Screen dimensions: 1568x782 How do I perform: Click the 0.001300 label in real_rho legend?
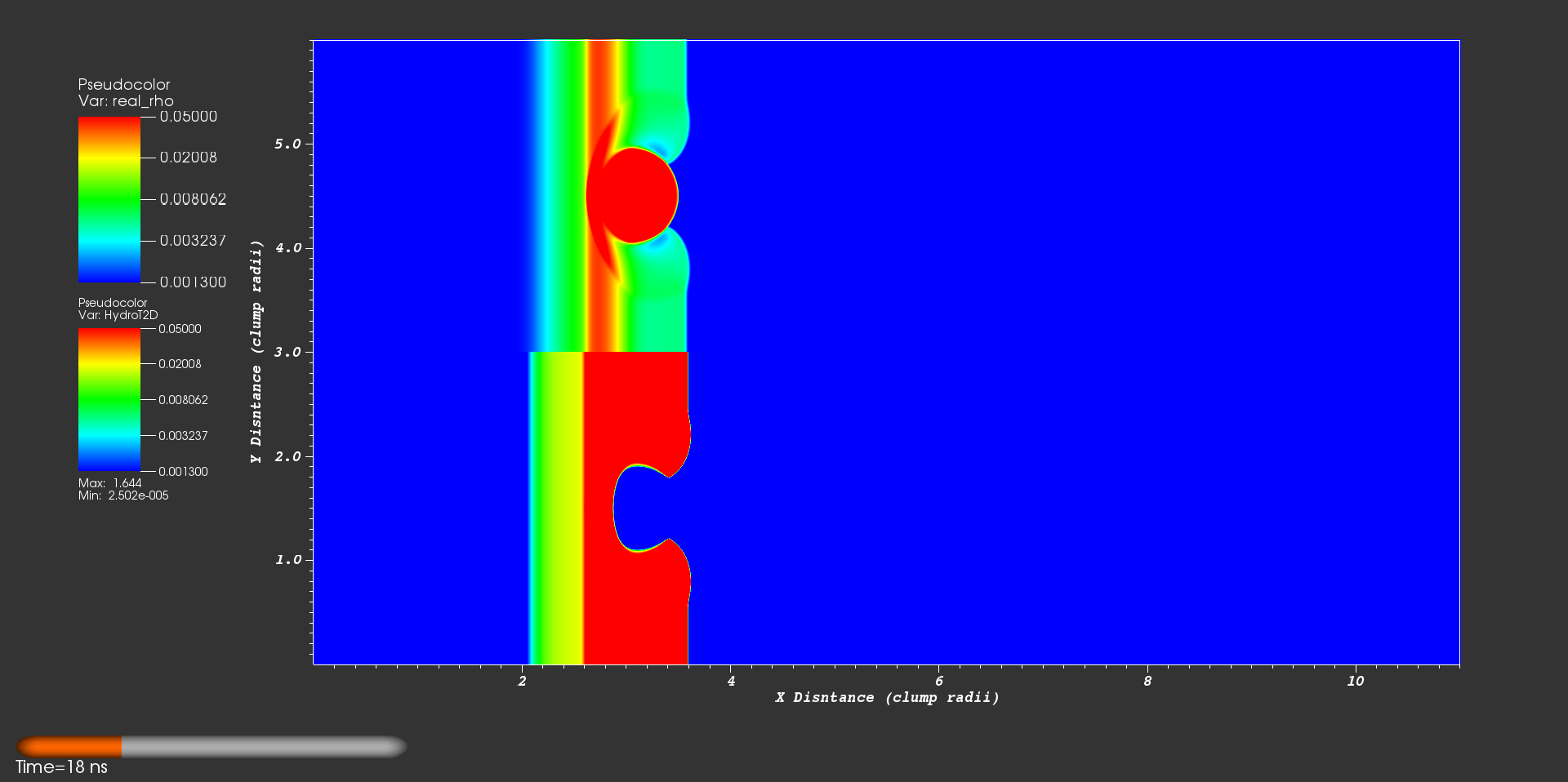click(x=193, y=282)
